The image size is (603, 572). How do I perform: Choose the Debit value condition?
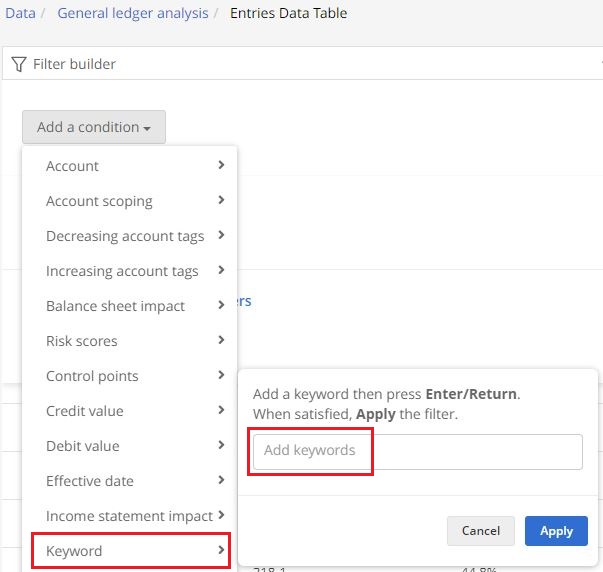[x=130, y=446]
